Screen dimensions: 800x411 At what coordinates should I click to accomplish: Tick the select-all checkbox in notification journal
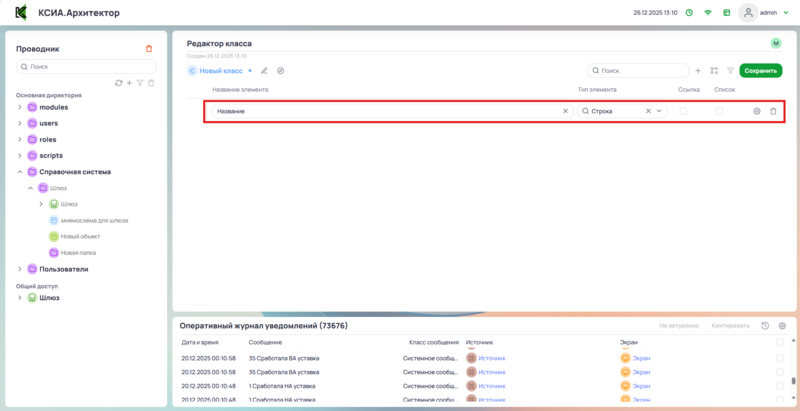click(x=780, y=342)
